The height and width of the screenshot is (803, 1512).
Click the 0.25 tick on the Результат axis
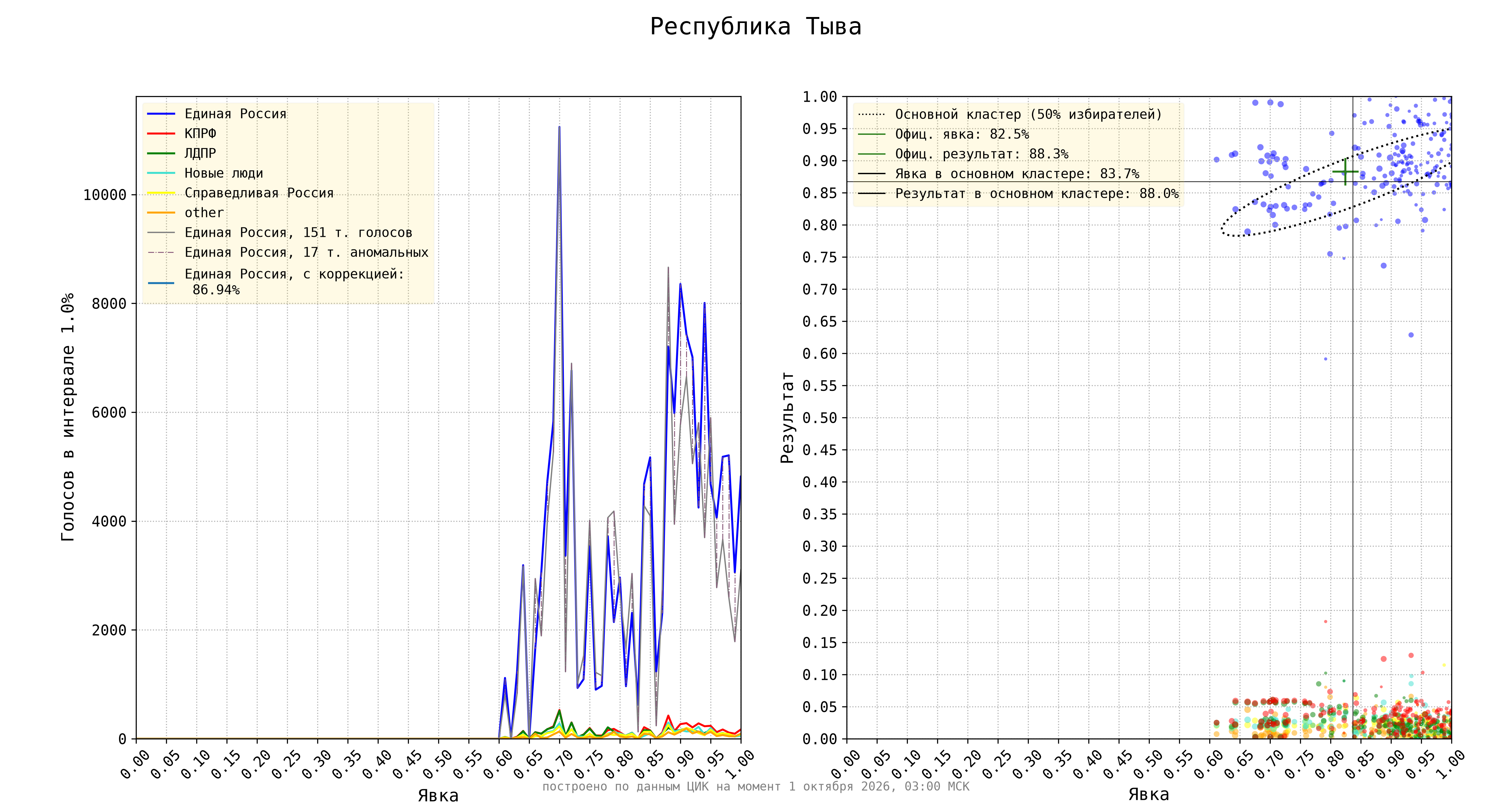coord(820,579)
